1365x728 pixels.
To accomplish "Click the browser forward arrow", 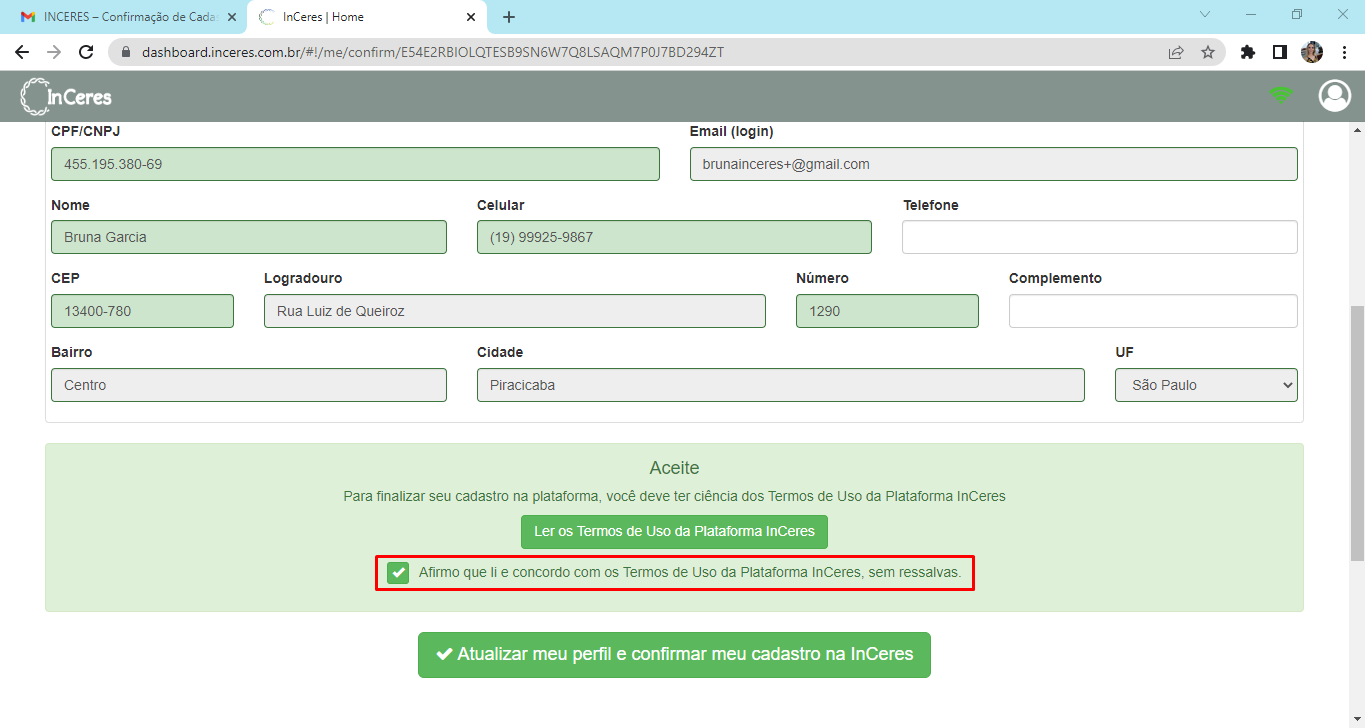I will point(54,52).
